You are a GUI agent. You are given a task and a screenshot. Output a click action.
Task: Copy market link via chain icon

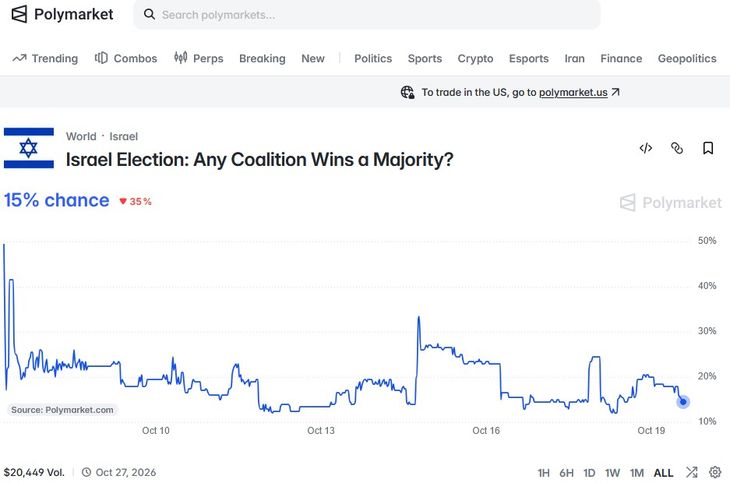click(677, 148)
